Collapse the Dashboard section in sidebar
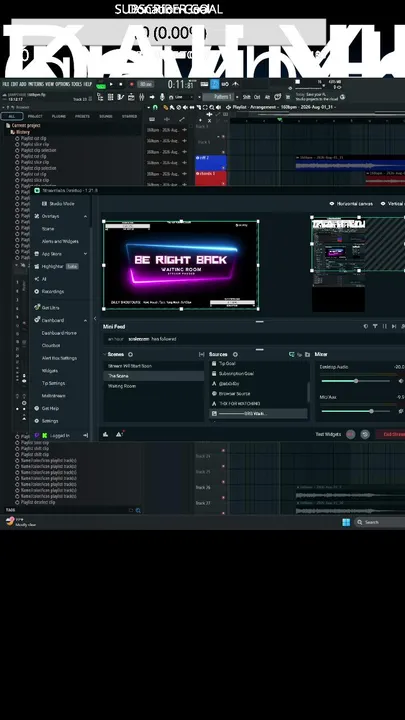405x720 pixels. click(85, 321)
